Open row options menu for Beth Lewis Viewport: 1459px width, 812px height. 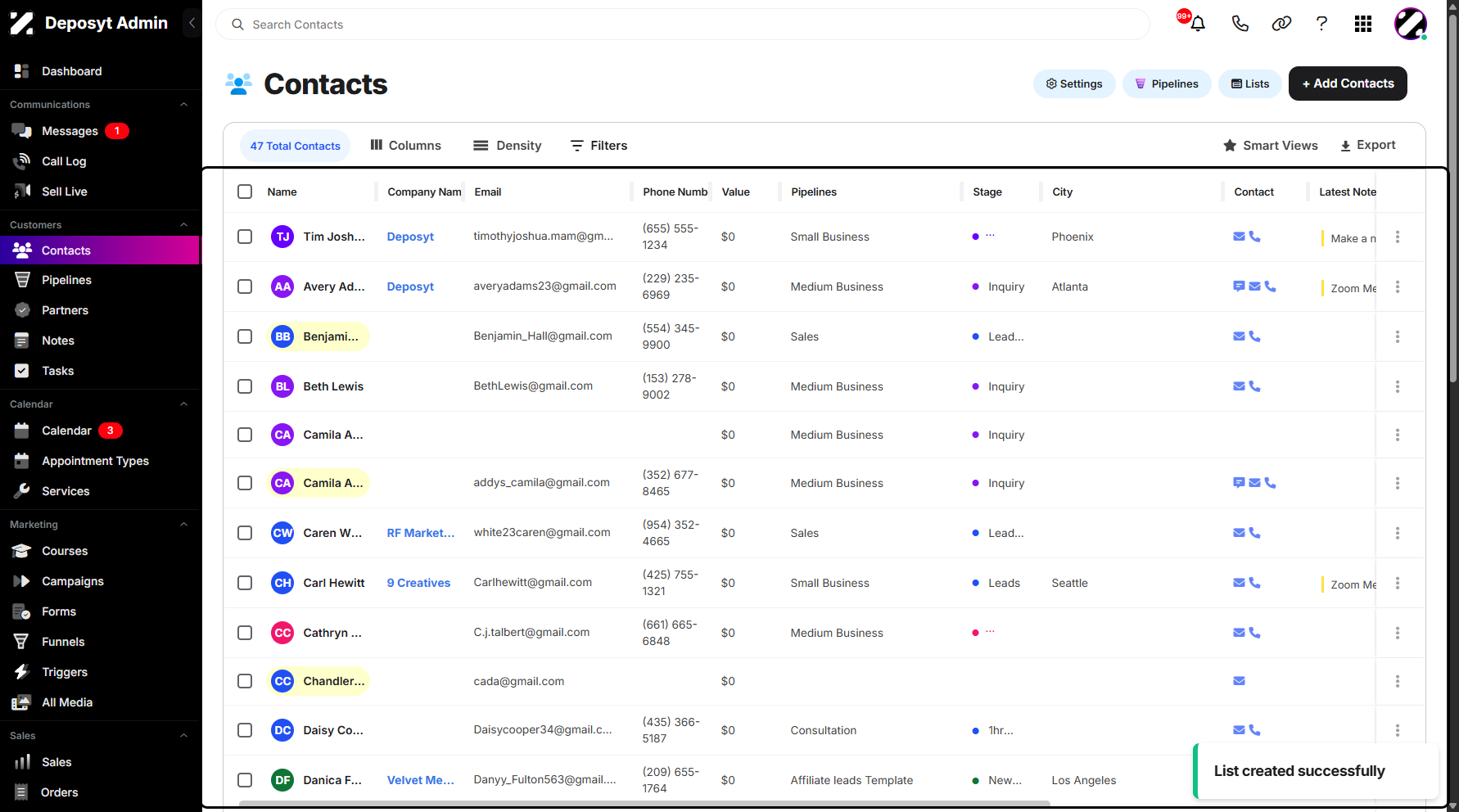coord(1398,386)
